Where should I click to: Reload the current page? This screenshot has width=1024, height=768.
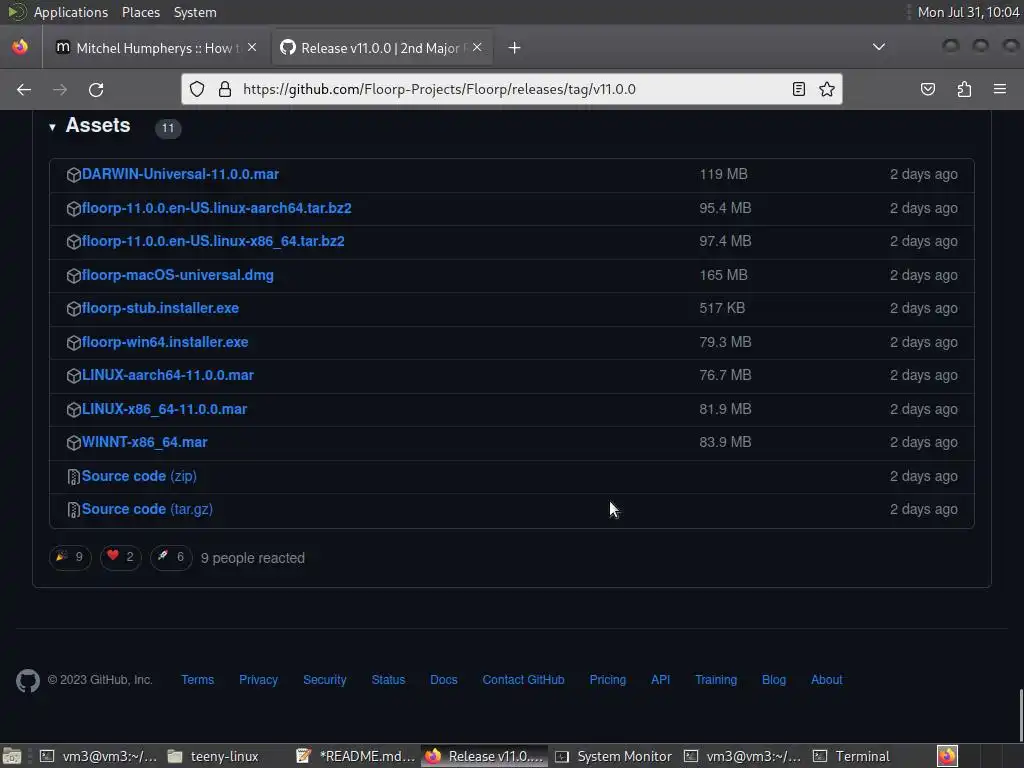click(96, 89)
